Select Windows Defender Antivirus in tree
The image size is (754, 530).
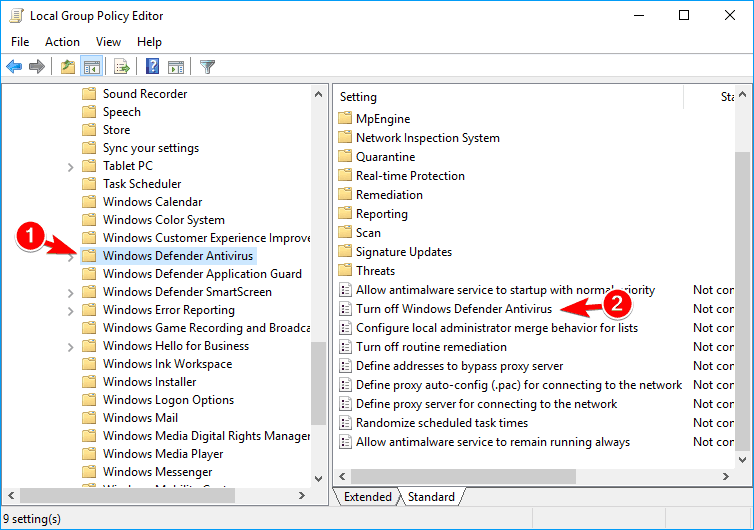pos(177,255)
